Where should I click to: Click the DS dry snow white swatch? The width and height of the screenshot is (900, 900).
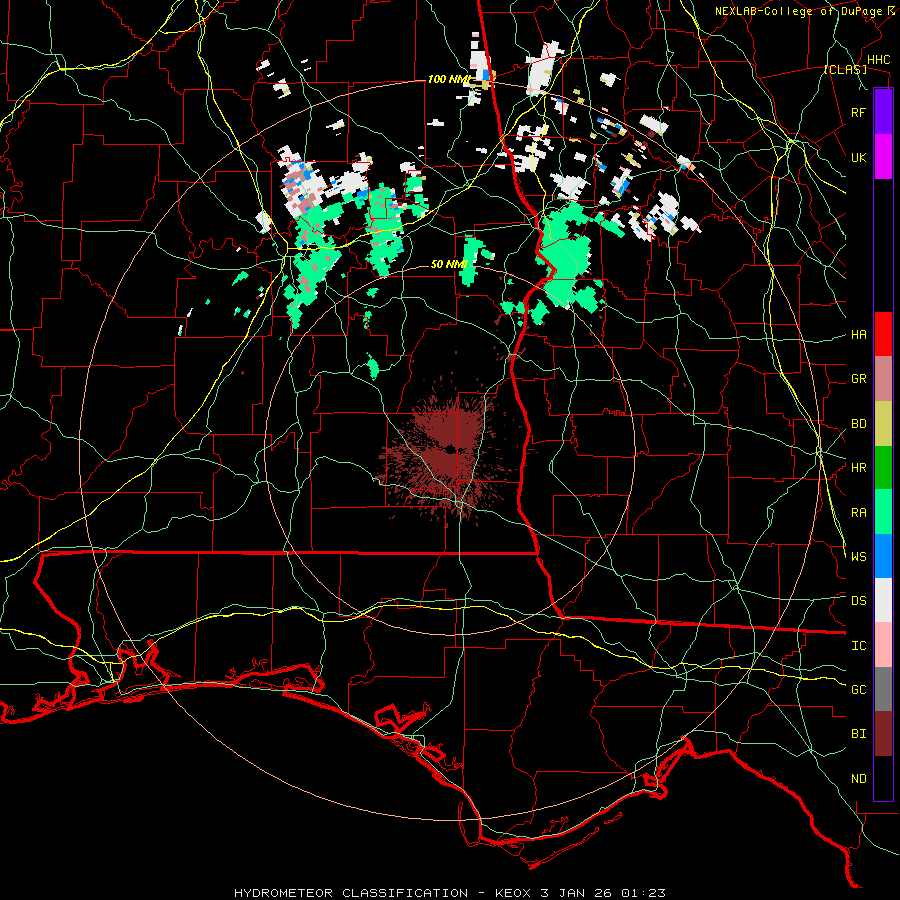883,600
